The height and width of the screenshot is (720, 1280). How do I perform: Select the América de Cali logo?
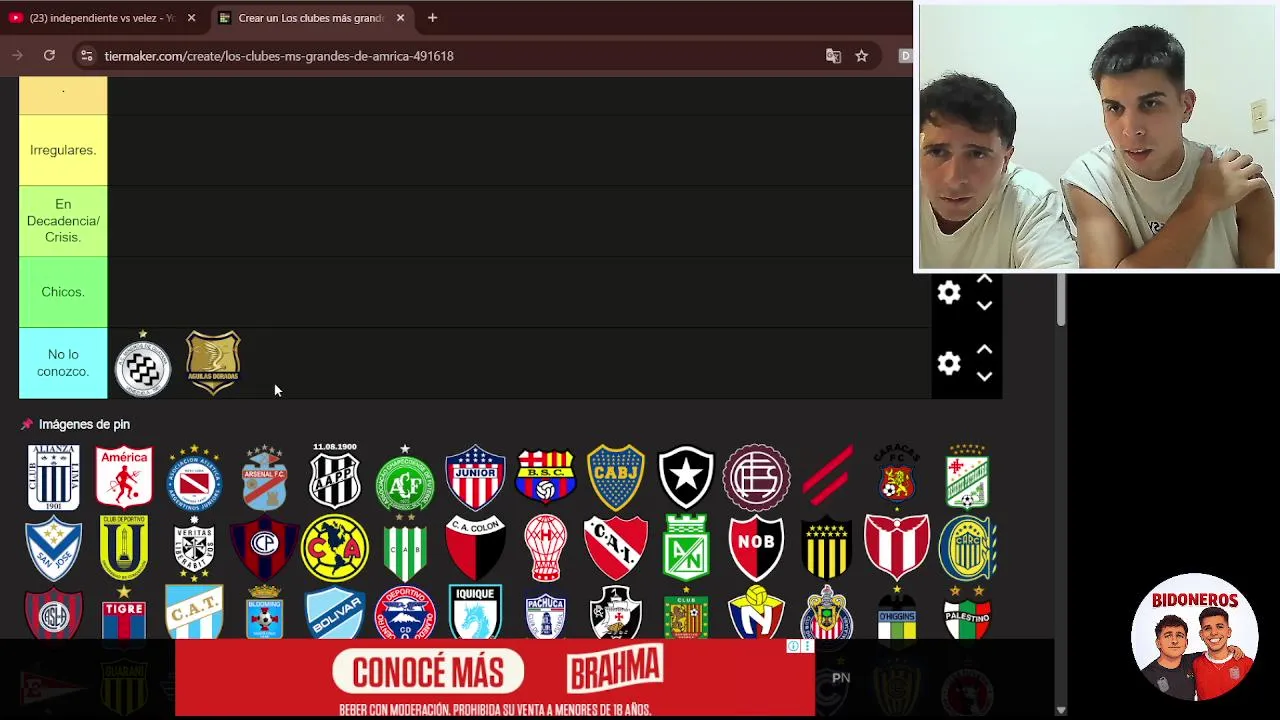(x=124, y=477)
